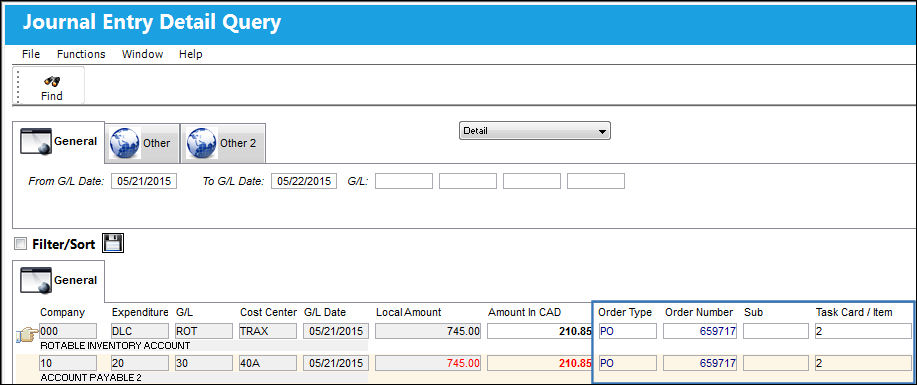Image resolution: width=917 pixels, height=385 pixels.
Task: Click ROTABLE INVENTORY ACCOUNT description text
Action: click(x=115, y=346)
